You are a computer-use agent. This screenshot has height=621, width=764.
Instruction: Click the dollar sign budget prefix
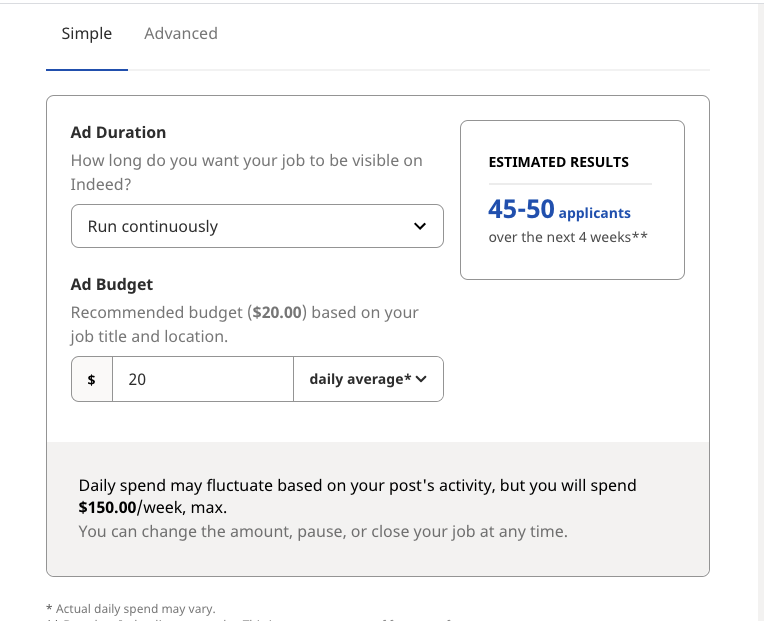(92, 380)
